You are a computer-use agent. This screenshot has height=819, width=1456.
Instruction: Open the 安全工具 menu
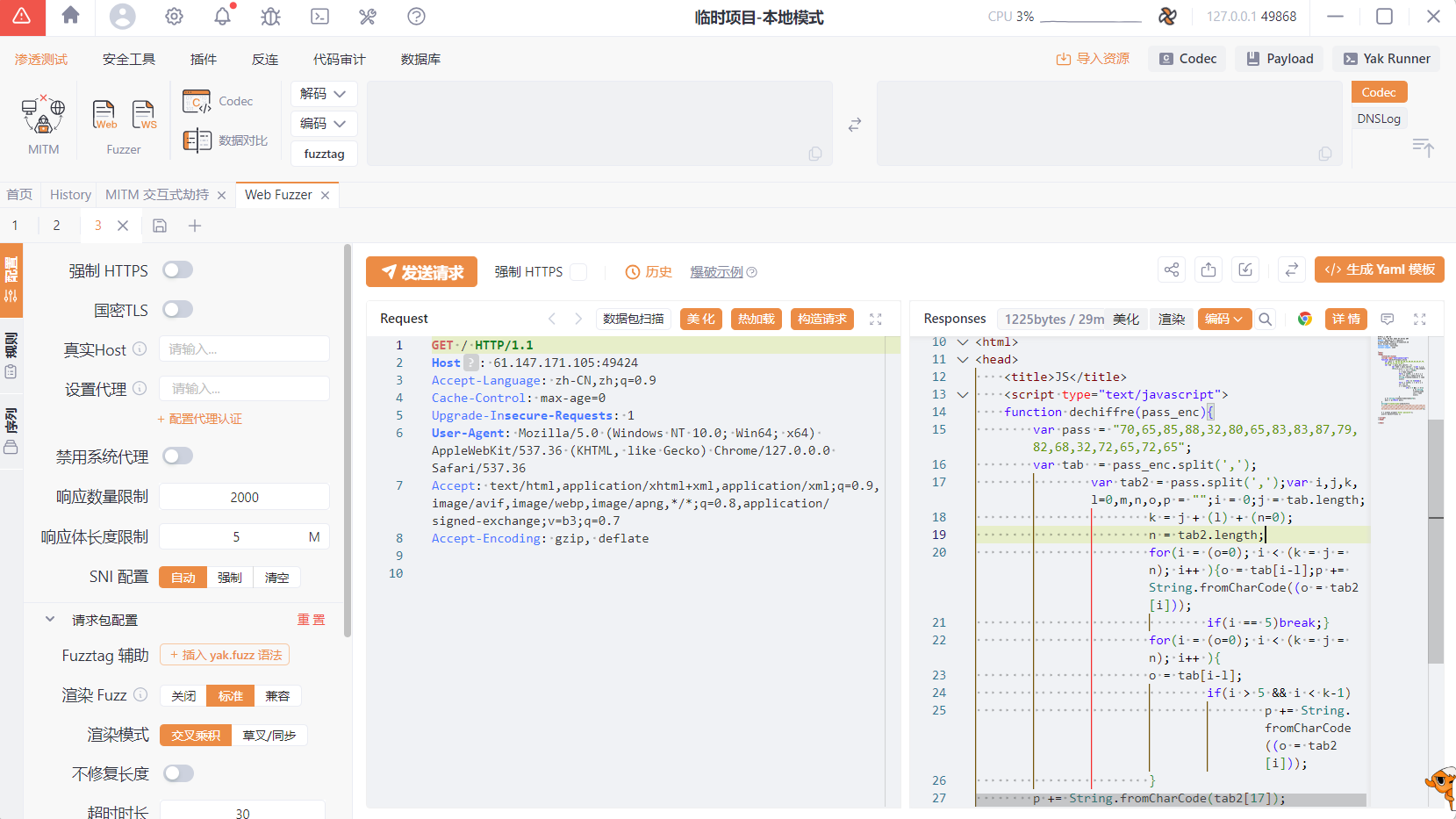pos(129,59)
